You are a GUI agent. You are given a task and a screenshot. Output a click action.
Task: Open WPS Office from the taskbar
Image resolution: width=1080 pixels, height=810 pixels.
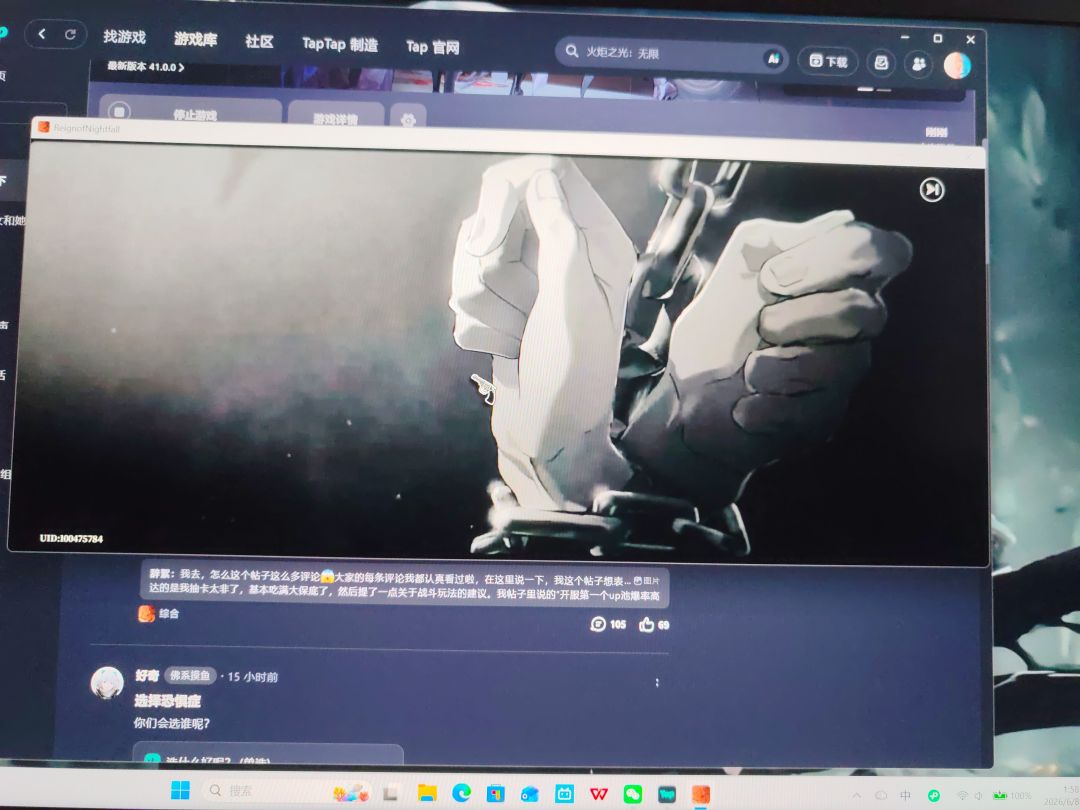tap(599, 794)
